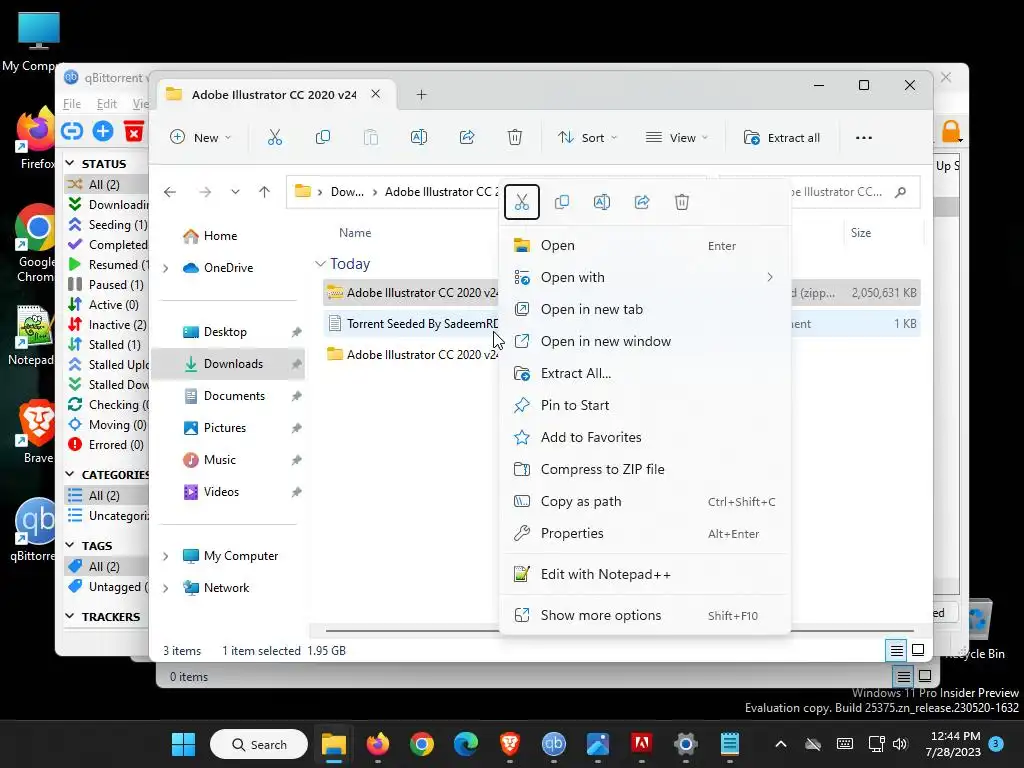Click the orange lock icon in qBittorrent
The height and width of the screenshot is (768, 1024).
tap(951, 131)
